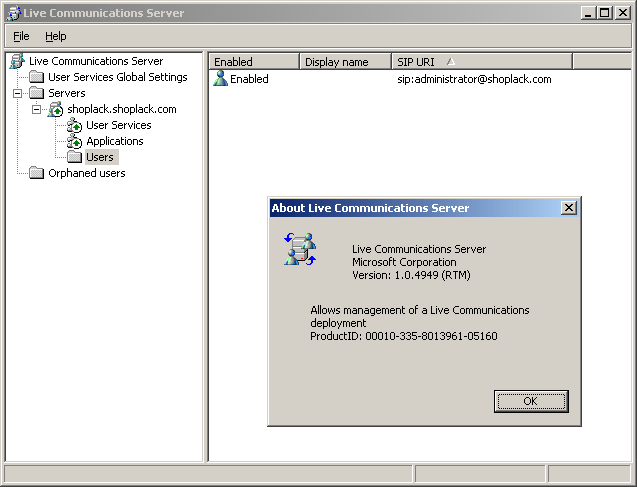Maximize the Live Communications Server window

click(604, 13)
